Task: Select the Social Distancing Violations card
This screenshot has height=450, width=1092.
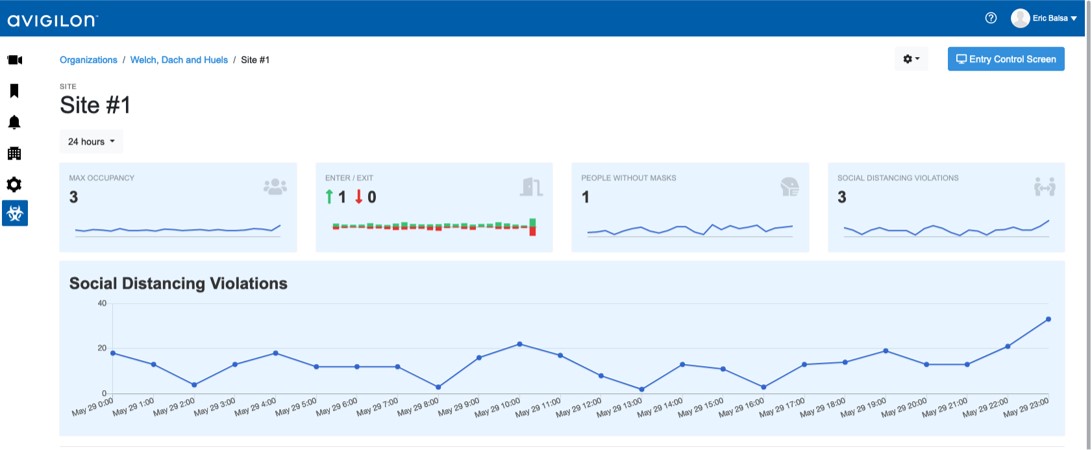Action: (946, 207)
